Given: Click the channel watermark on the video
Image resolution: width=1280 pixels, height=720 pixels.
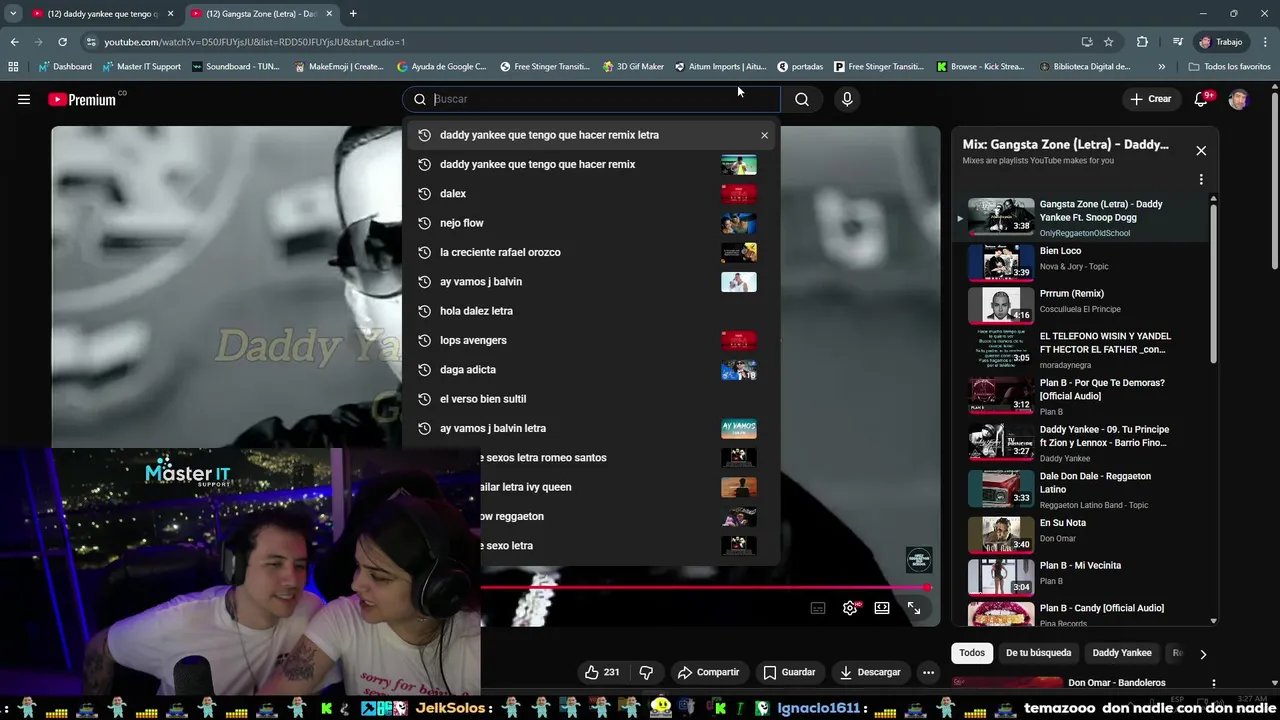Looking at the screenshot, I should [x=918, y=559].
